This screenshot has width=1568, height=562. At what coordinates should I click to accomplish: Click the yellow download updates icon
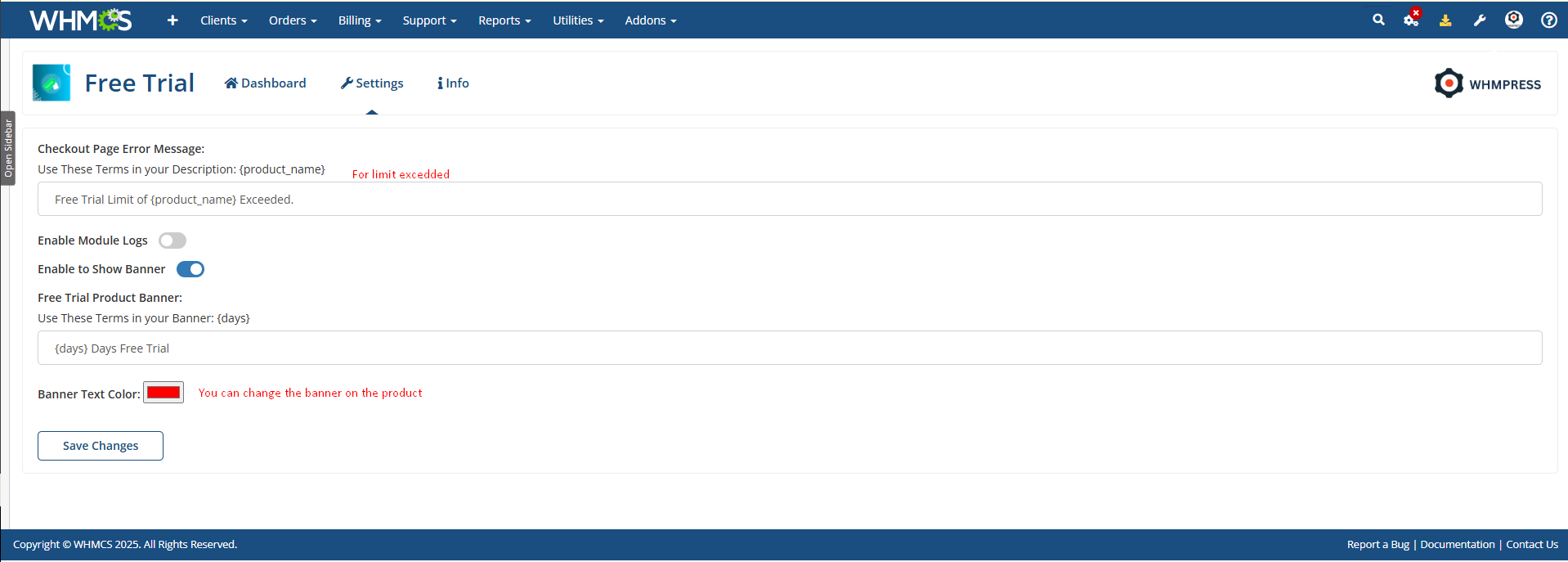1445,20
